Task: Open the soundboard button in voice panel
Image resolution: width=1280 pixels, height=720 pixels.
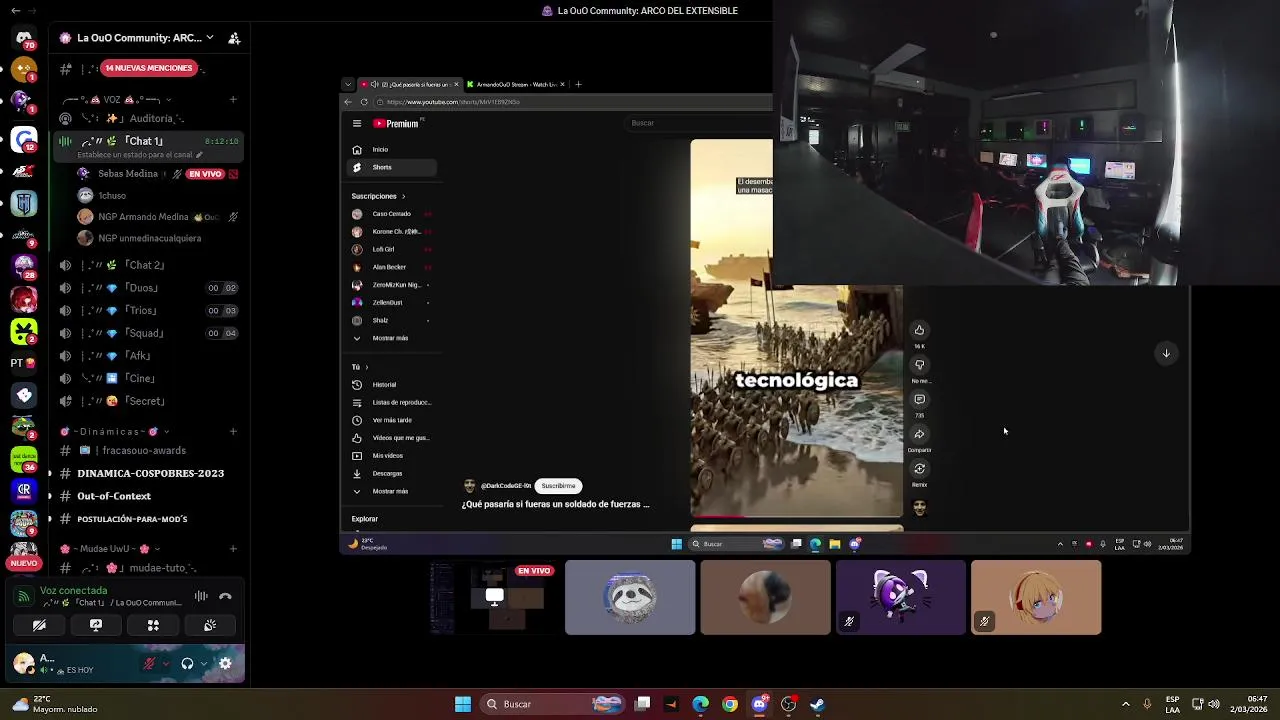Action: pyautogui.click(x=210, y=625)
